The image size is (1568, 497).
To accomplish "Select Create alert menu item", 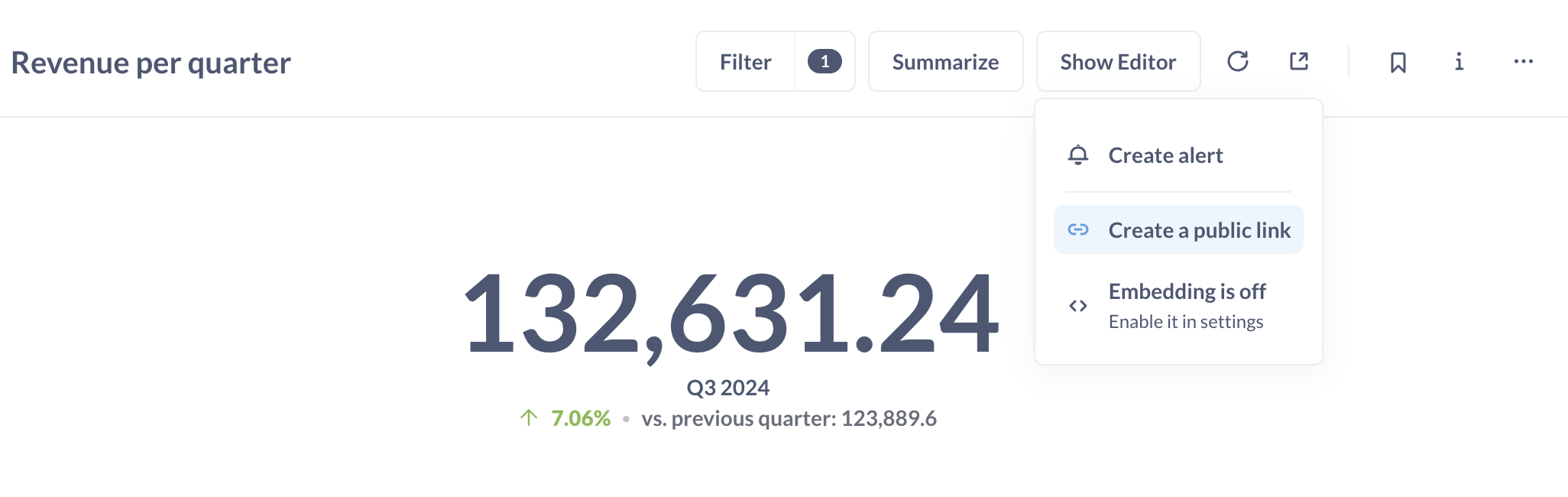I will [x=1165, y=155].
